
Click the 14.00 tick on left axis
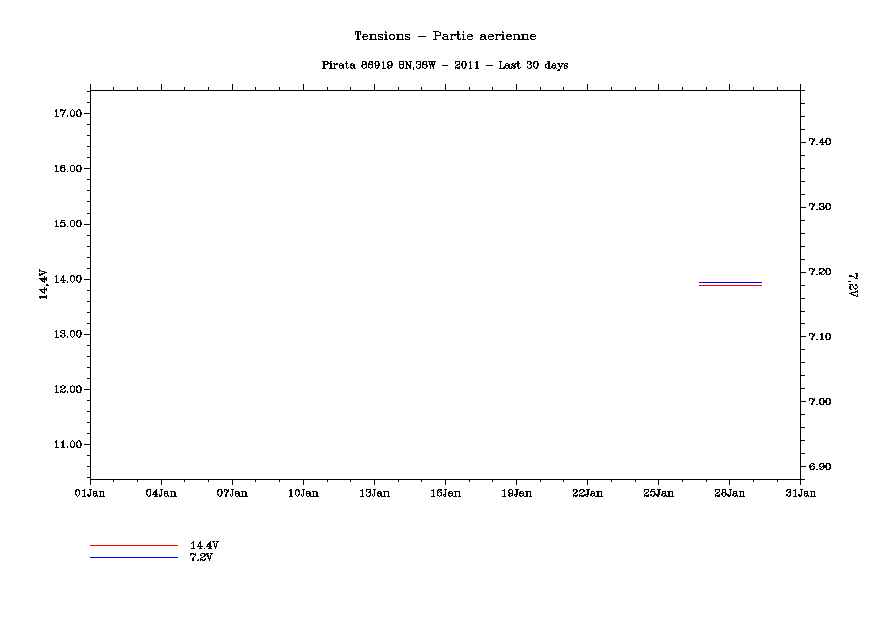pos(66,279)
